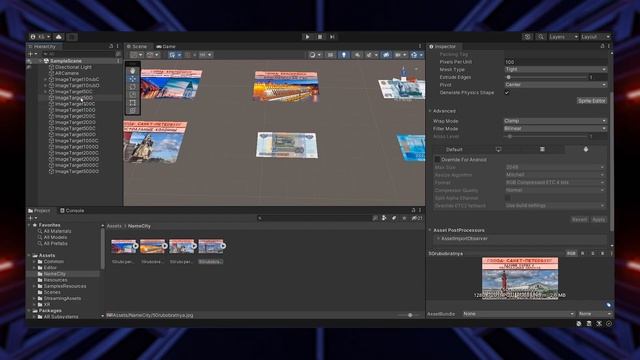Select the first thumbnail in NameCity folder
Screen dimensions: 640x360
[x=124, y=247]
